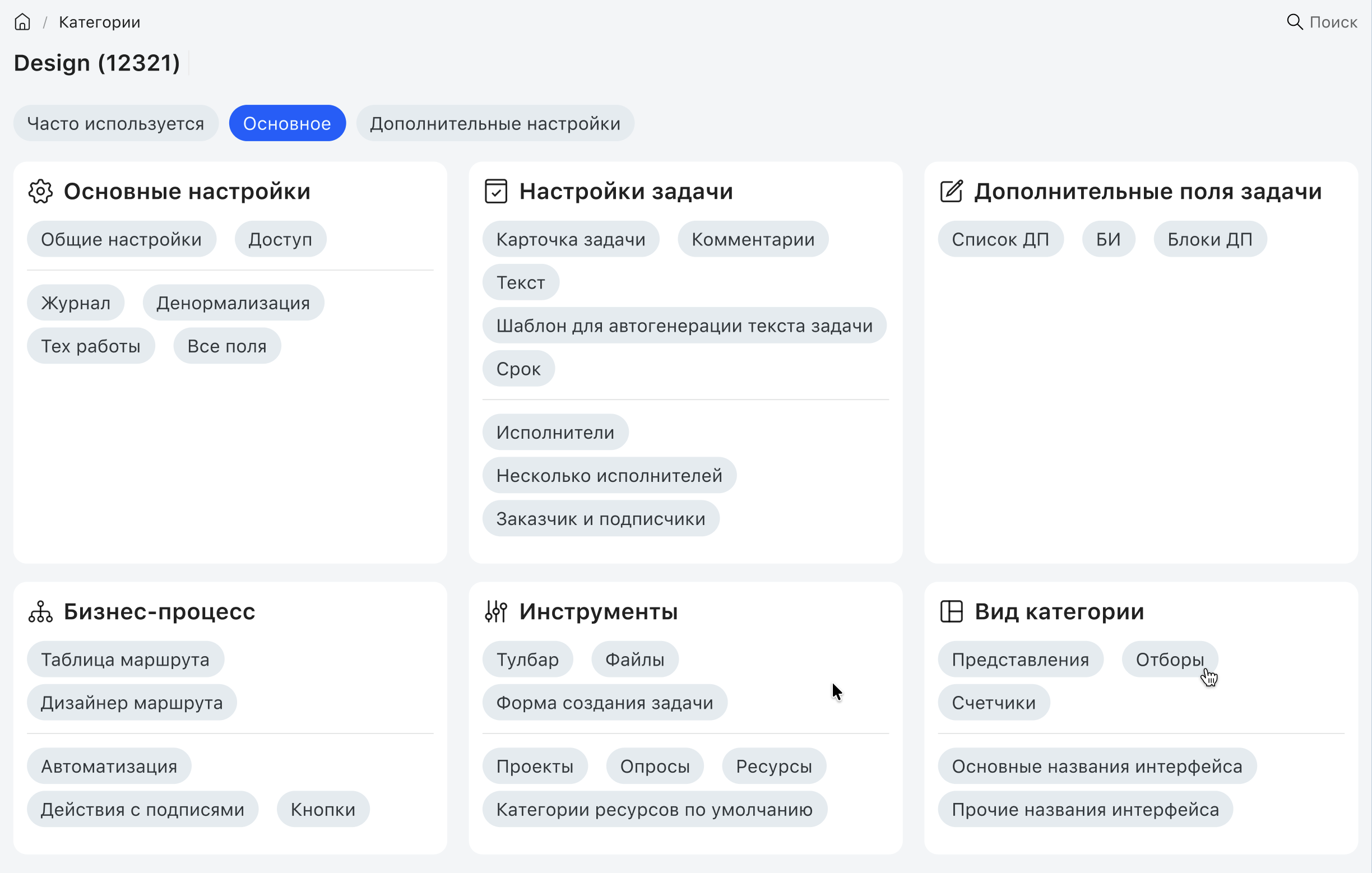Open search via the magnifier icon
The width and height of the screenshot is (1372, 873).
tap(1294, 22)
